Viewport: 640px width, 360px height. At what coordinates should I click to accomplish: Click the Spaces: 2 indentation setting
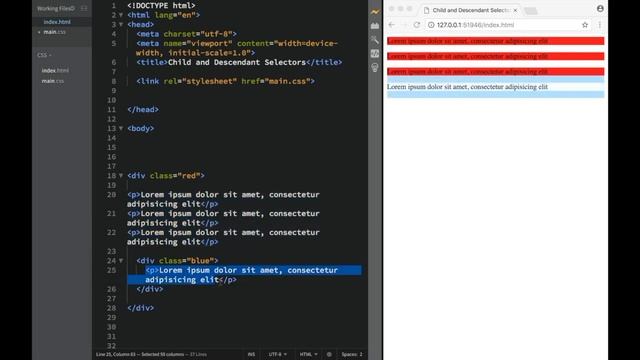point(352,354)
